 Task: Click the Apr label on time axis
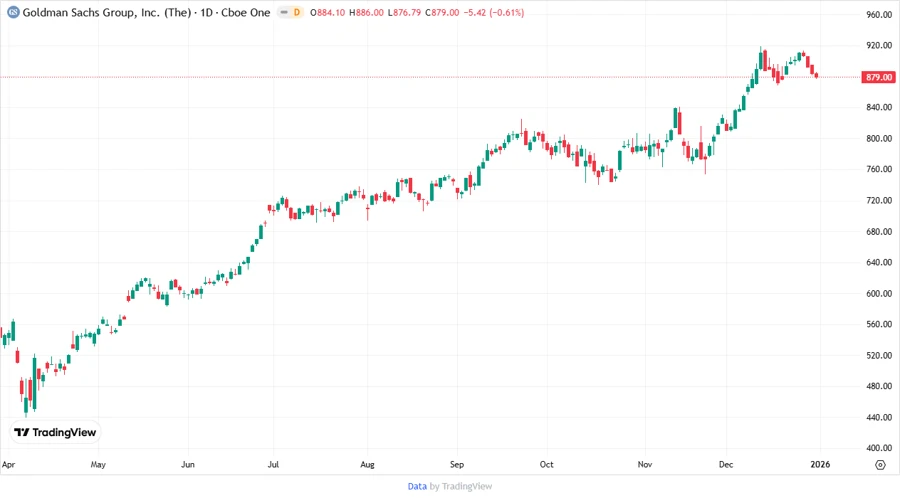[8, 464]
